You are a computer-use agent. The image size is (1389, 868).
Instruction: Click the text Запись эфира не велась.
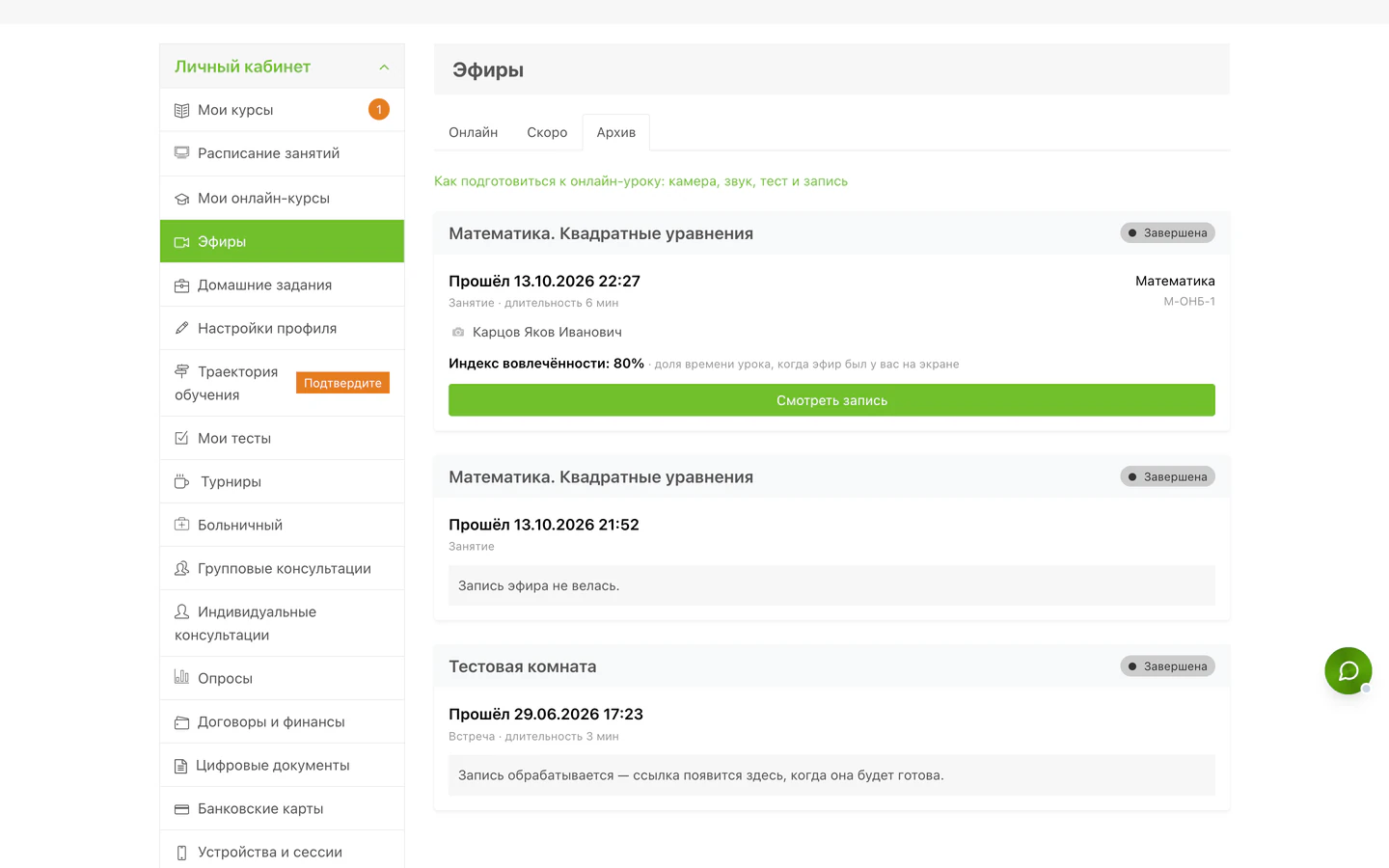(538, 585)
